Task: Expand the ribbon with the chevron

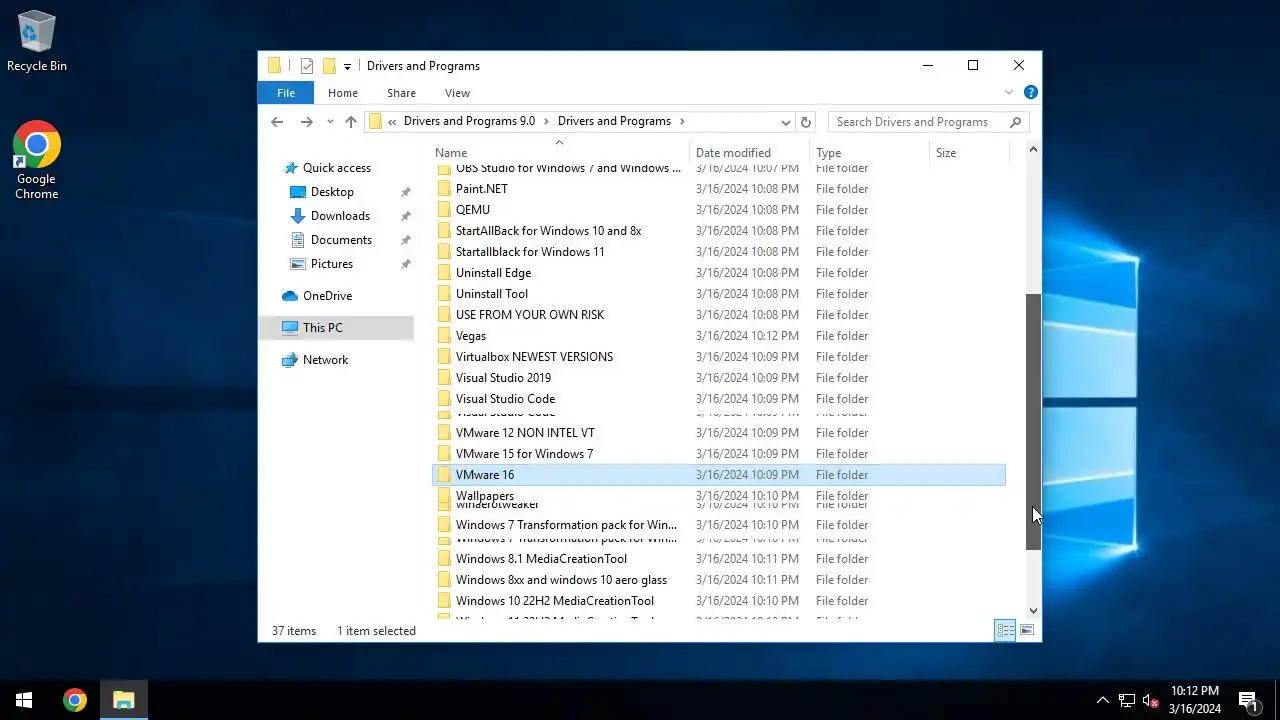Action: click(x=1009, y=92)
